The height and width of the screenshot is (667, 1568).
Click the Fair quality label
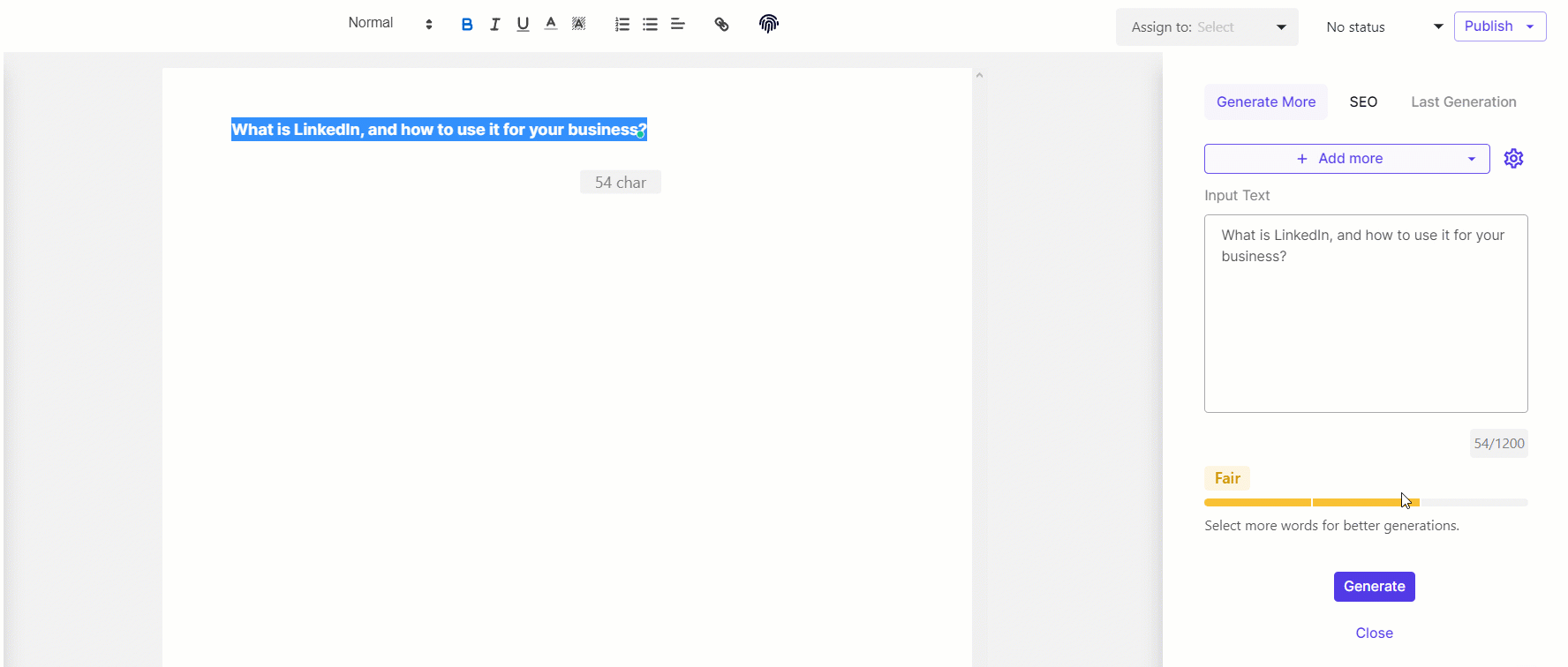1227,478
